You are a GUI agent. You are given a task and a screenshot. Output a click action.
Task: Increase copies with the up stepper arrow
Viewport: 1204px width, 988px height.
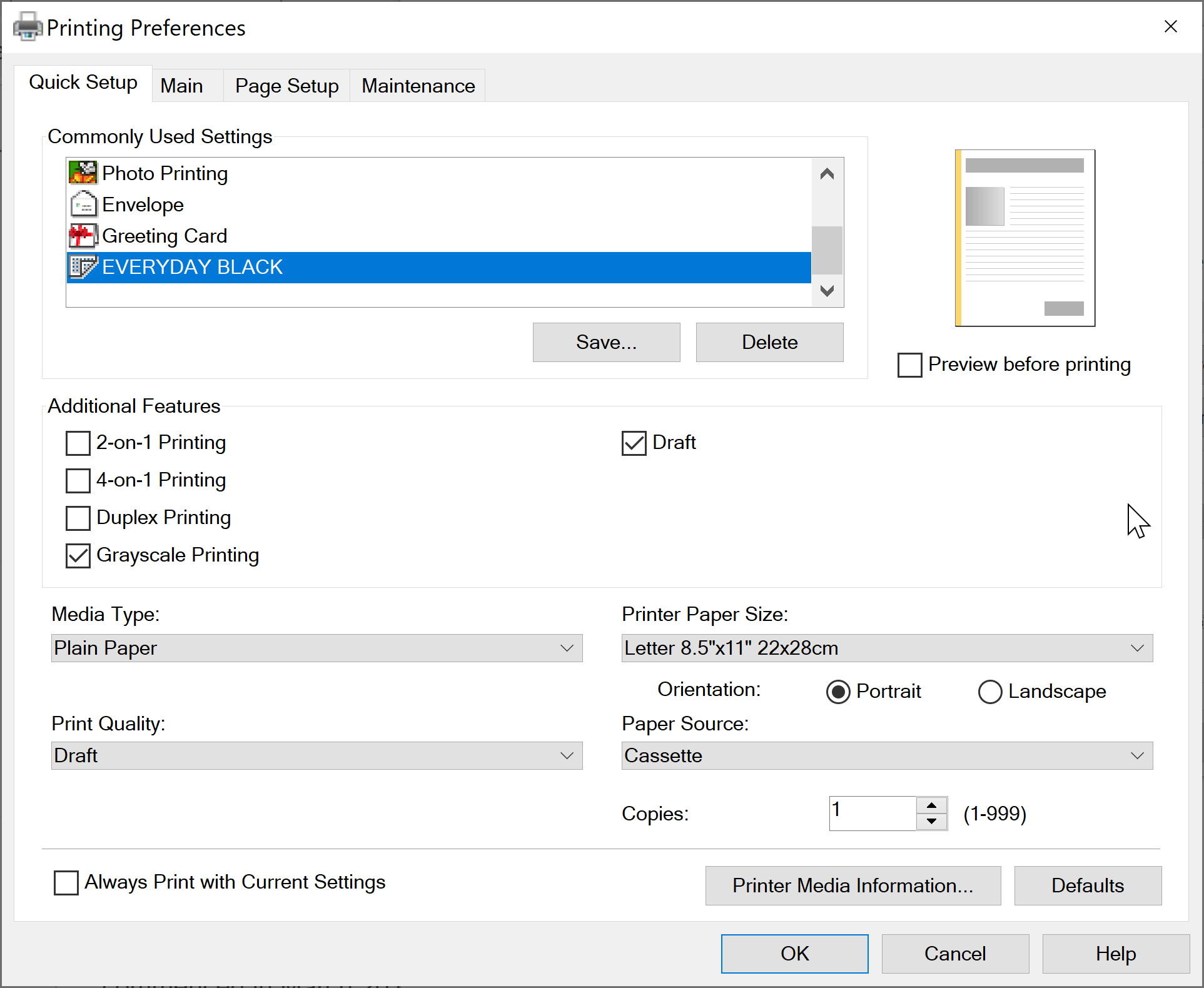931,805
